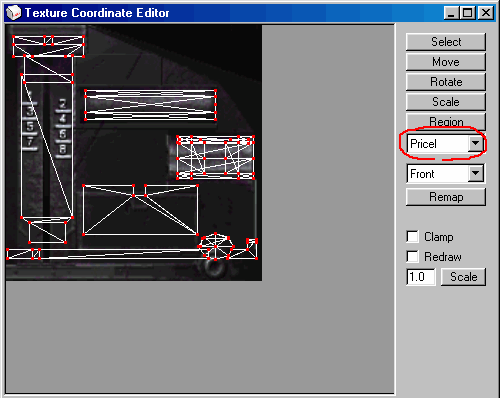This screenshot has height=398, width=500.
Task: Open the Pricel group dropdown arrow
Action: pyautogui.click(x=475, y=144)
